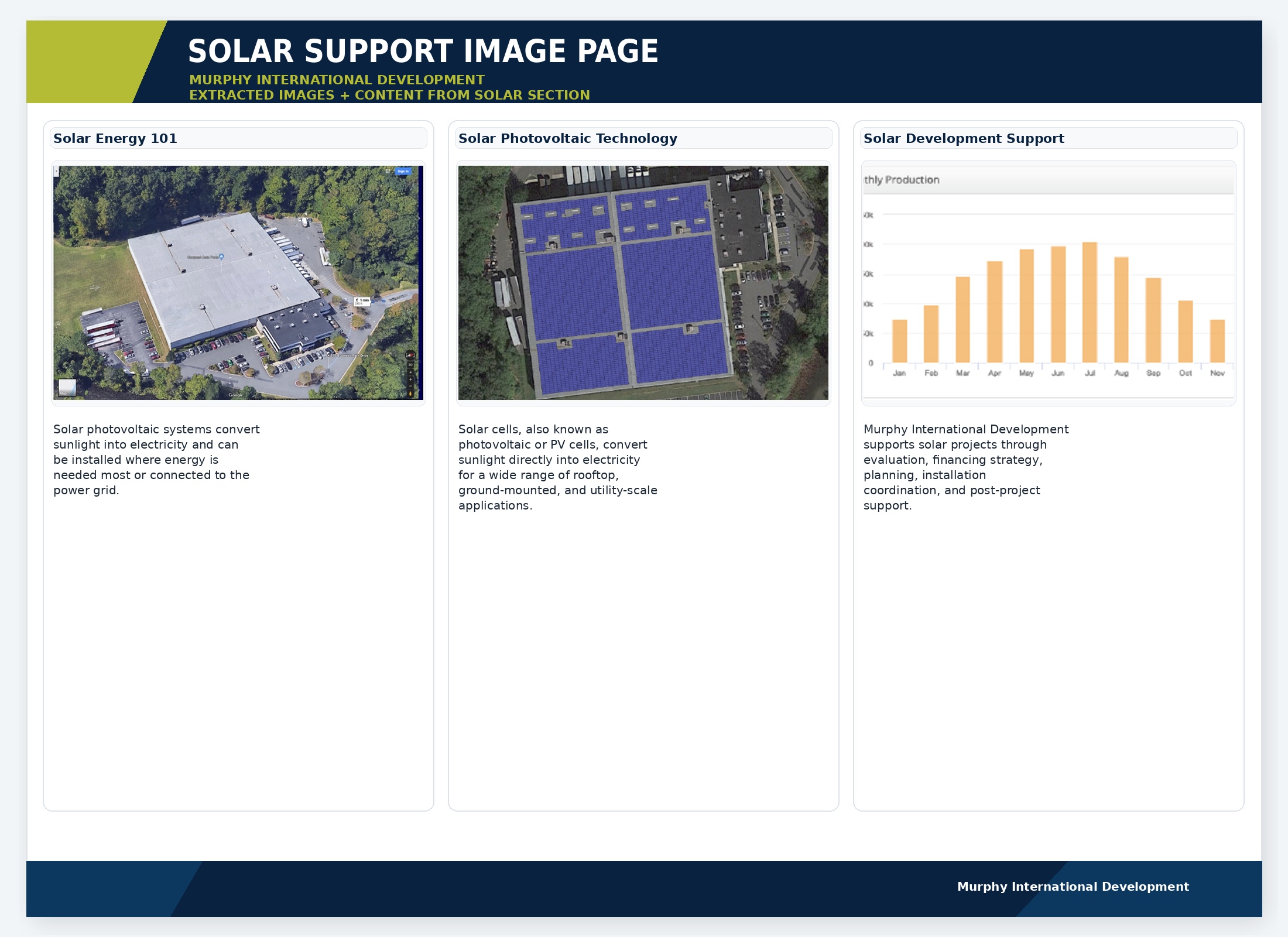
Task: Select the Nov bar in the production chart
Action: pos(1217,341)
